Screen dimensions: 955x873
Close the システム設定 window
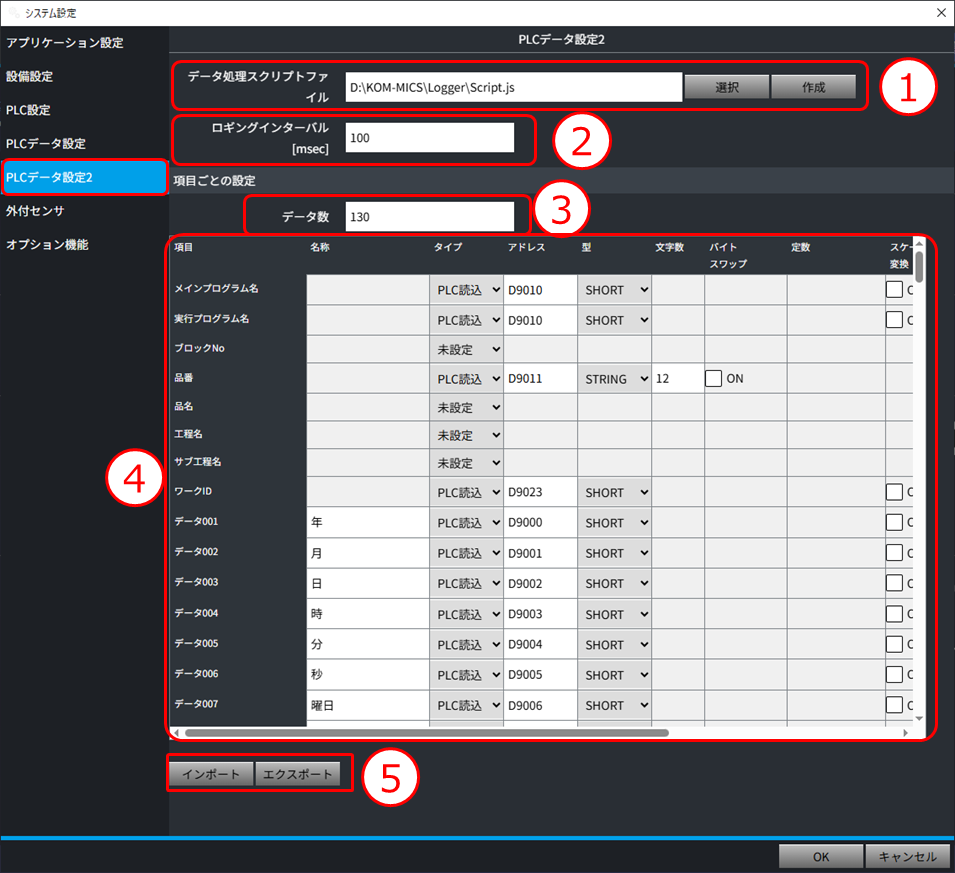pos(939,13)
